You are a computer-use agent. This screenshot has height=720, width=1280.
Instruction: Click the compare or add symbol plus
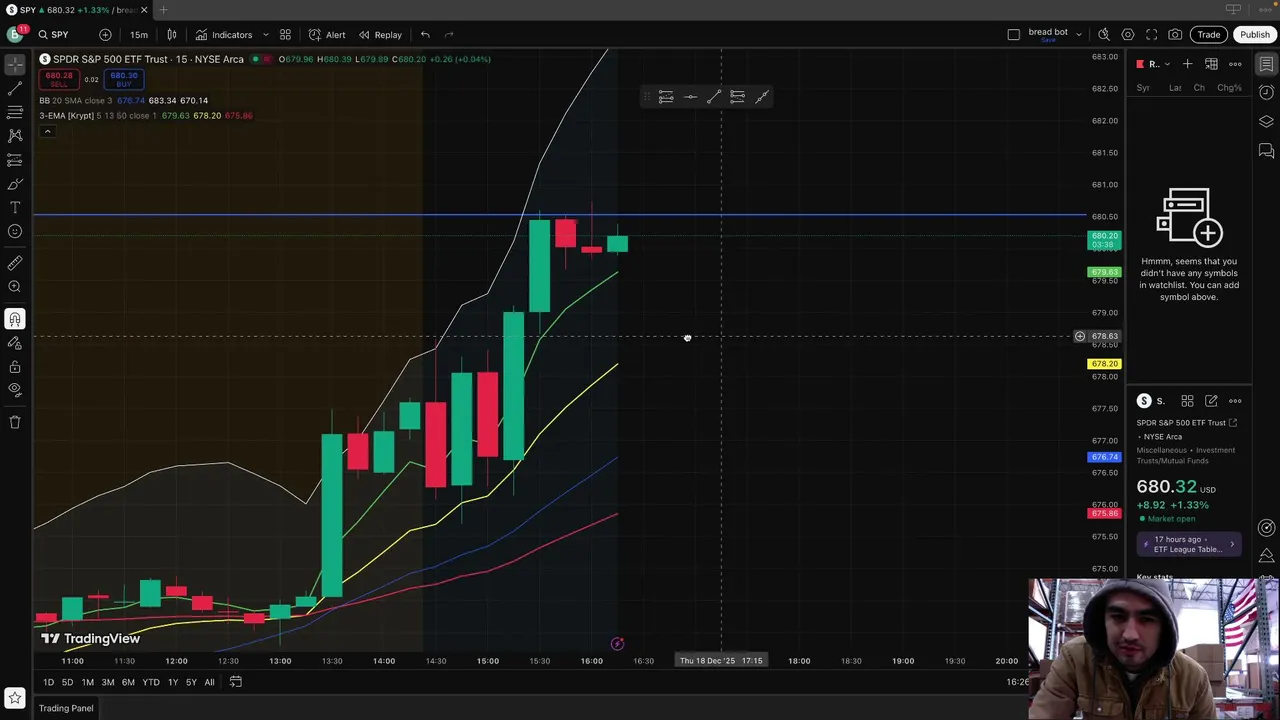105,35
